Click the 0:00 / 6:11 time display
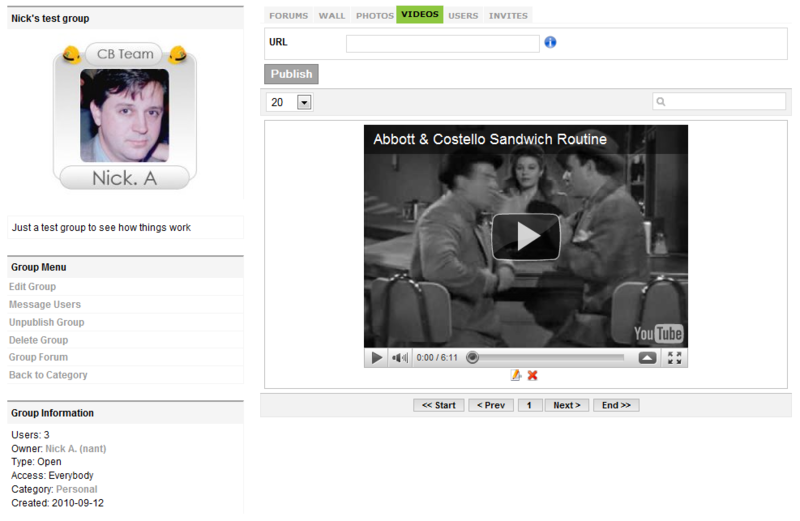The width and height of the screenshot is (800, 521). coord(437,358)
